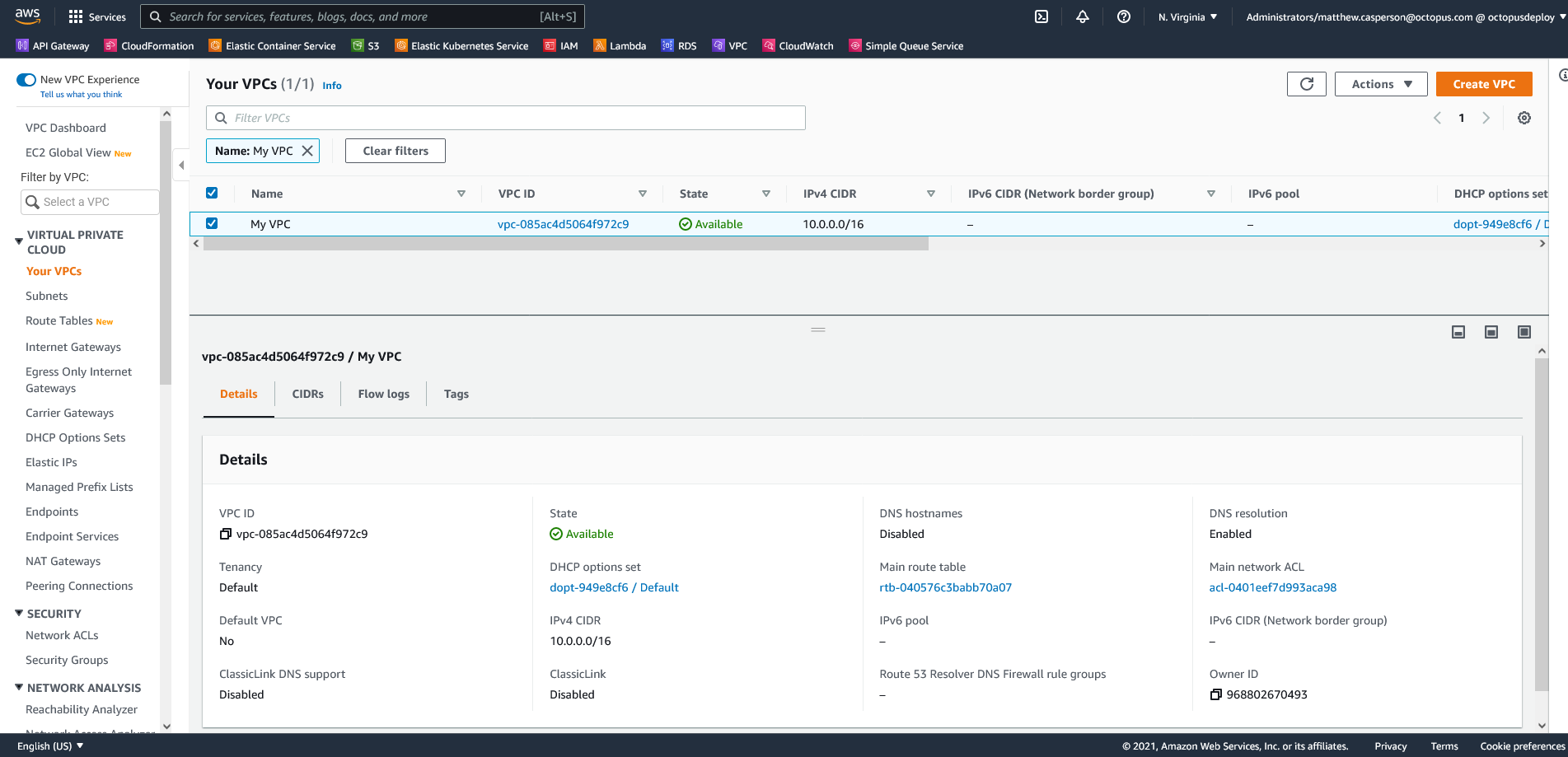Open the N. Virginia region selector
Viewport: 1568px width, 757px height.
coord(1187,16)
